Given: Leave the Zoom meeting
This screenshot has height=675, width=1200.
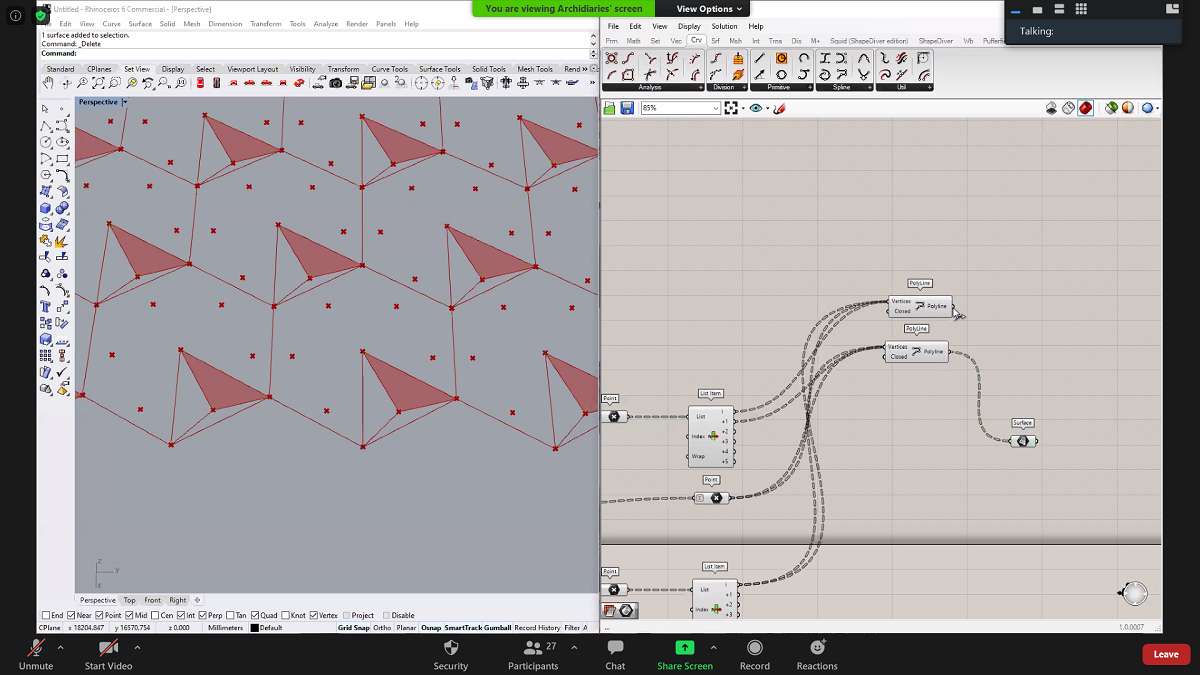Looking at the screenshot, I should click(1165, 654).
